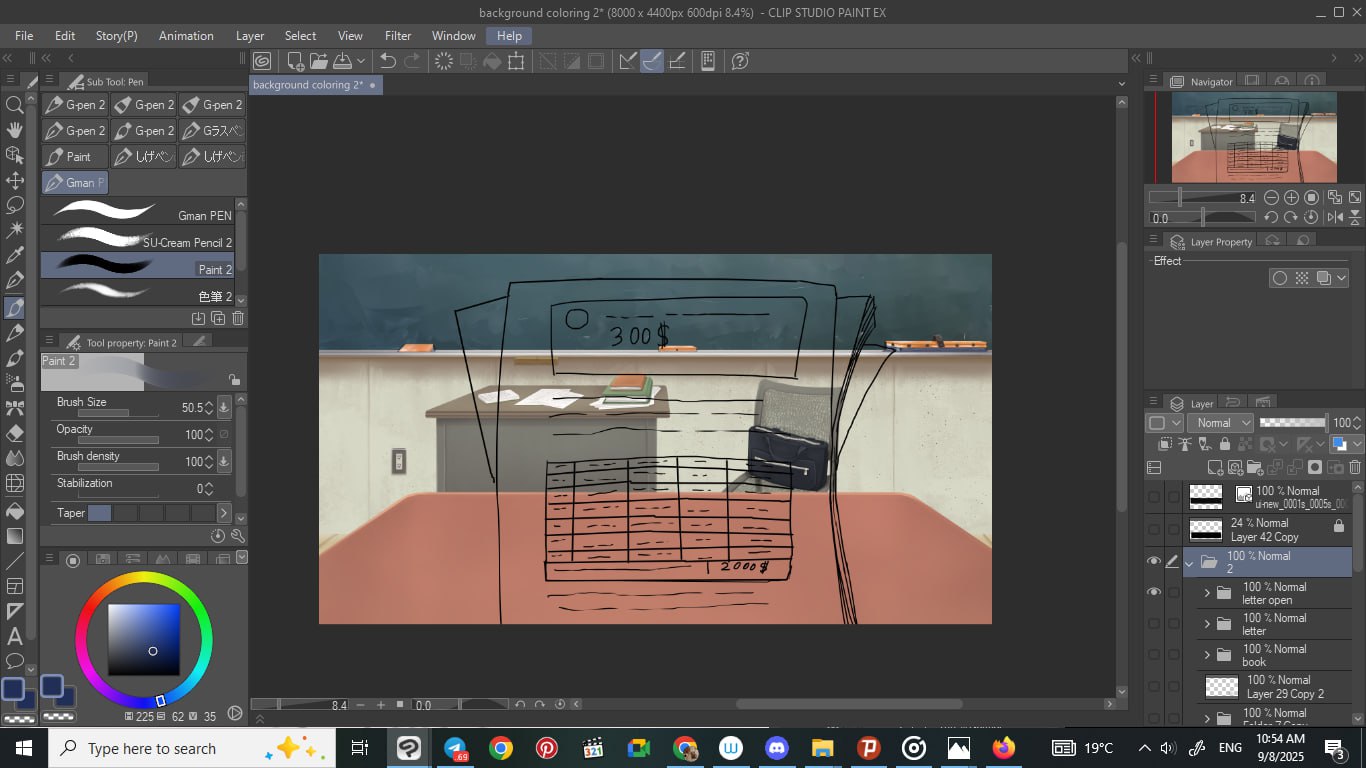This screenshot has width=1366, height=768.
Task: Choose the Eyedropper tool
Action: [15, 256]
